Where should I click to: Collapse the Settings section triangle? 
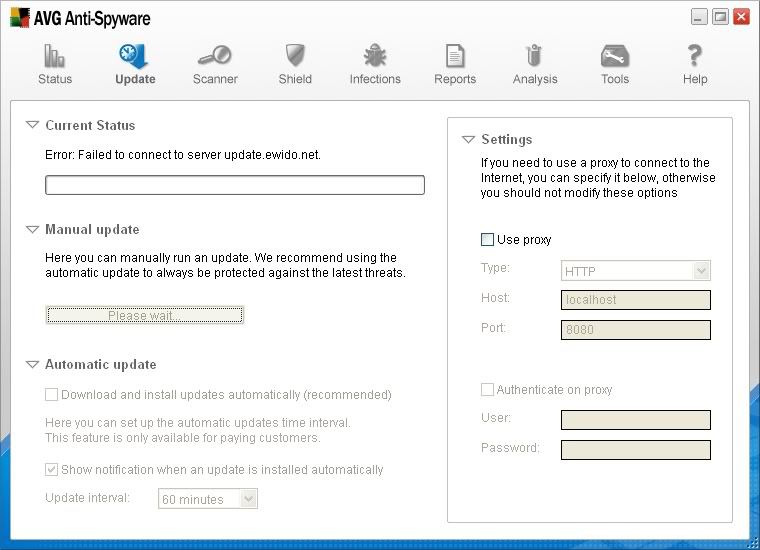pyautogui.click(x=468, y=140)
